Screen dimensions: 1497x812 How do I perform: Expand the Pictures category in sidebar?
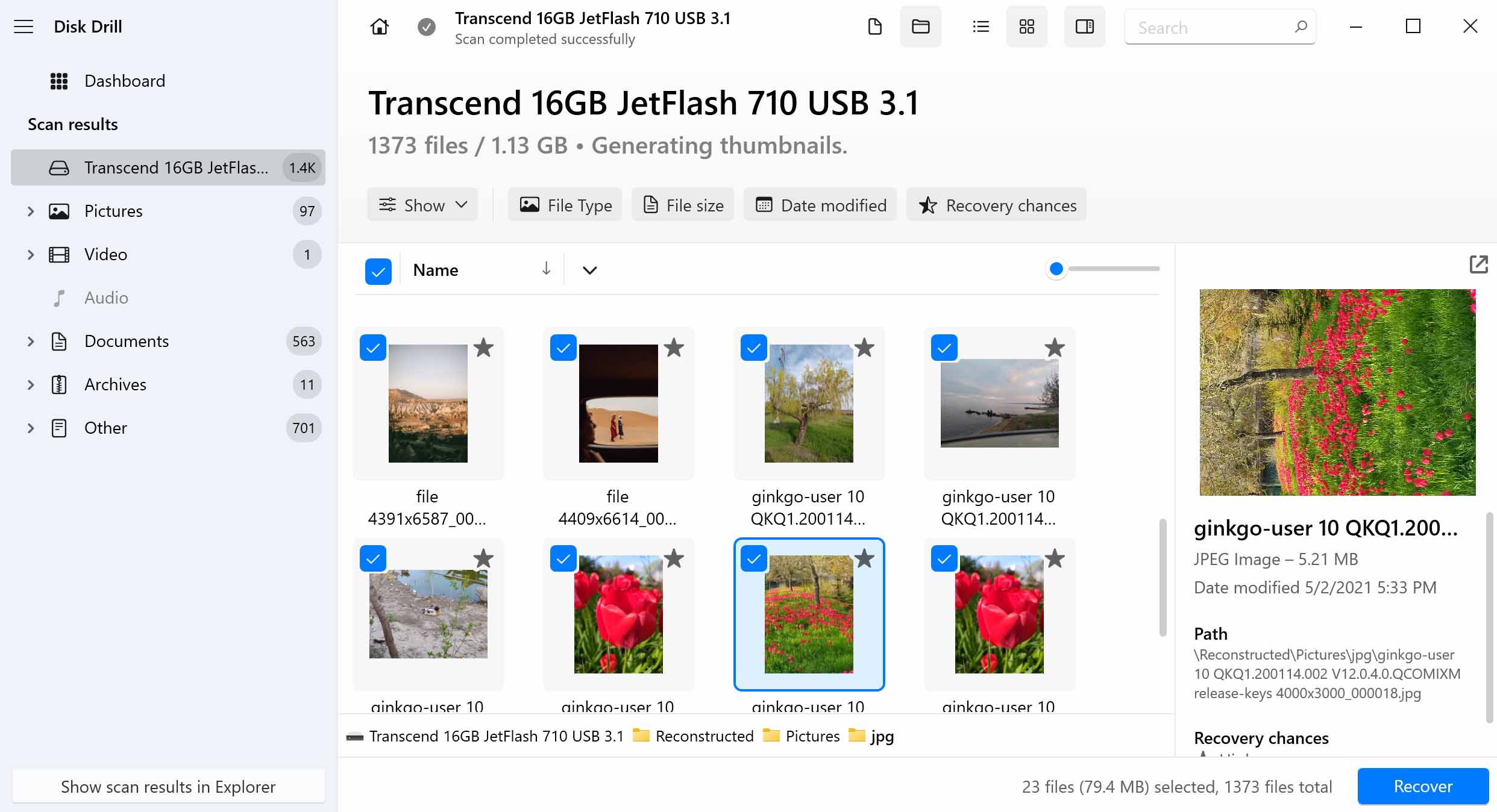28,211
